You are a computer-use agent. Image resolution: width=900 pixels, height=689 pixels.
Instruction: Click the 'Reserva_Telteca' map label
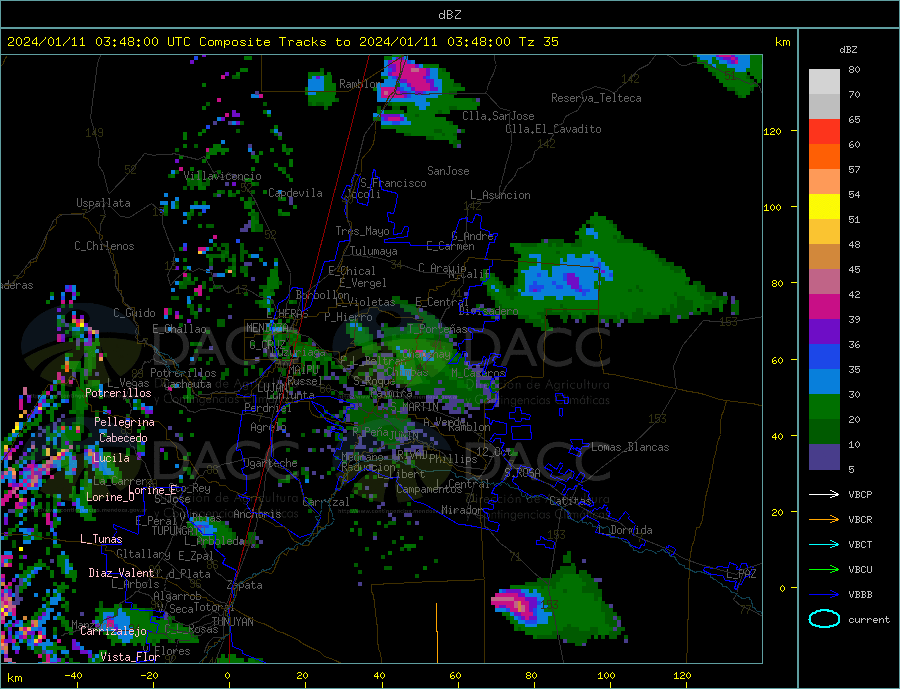pos(596,98)
